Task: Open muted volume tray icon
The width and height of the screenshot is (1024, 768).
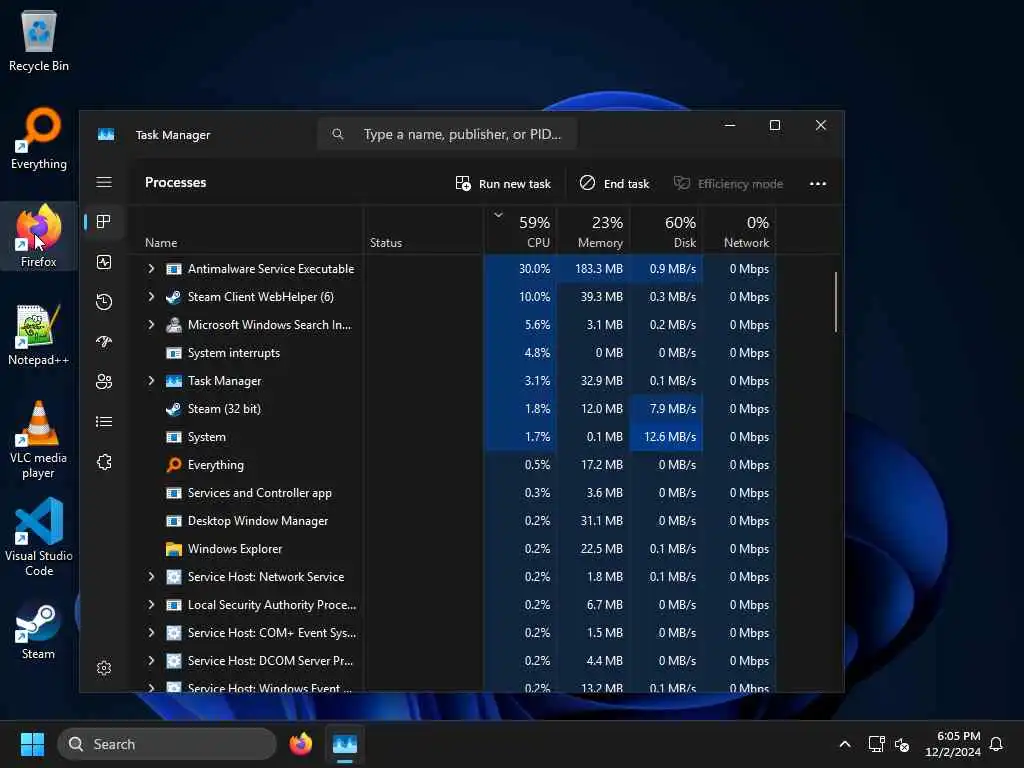Action: [902, 744]
